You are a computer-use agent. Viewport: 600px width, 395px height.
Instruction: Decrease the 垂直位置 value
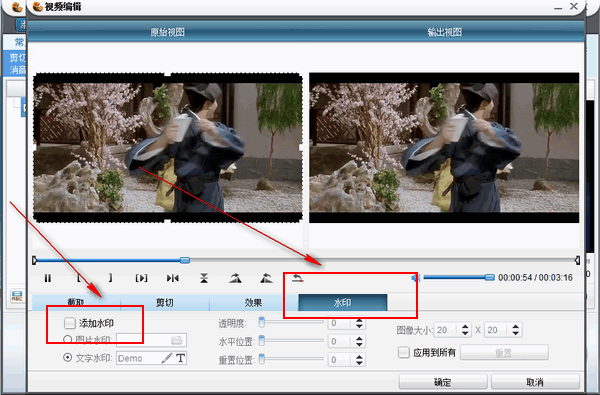(x=359, y=362)
